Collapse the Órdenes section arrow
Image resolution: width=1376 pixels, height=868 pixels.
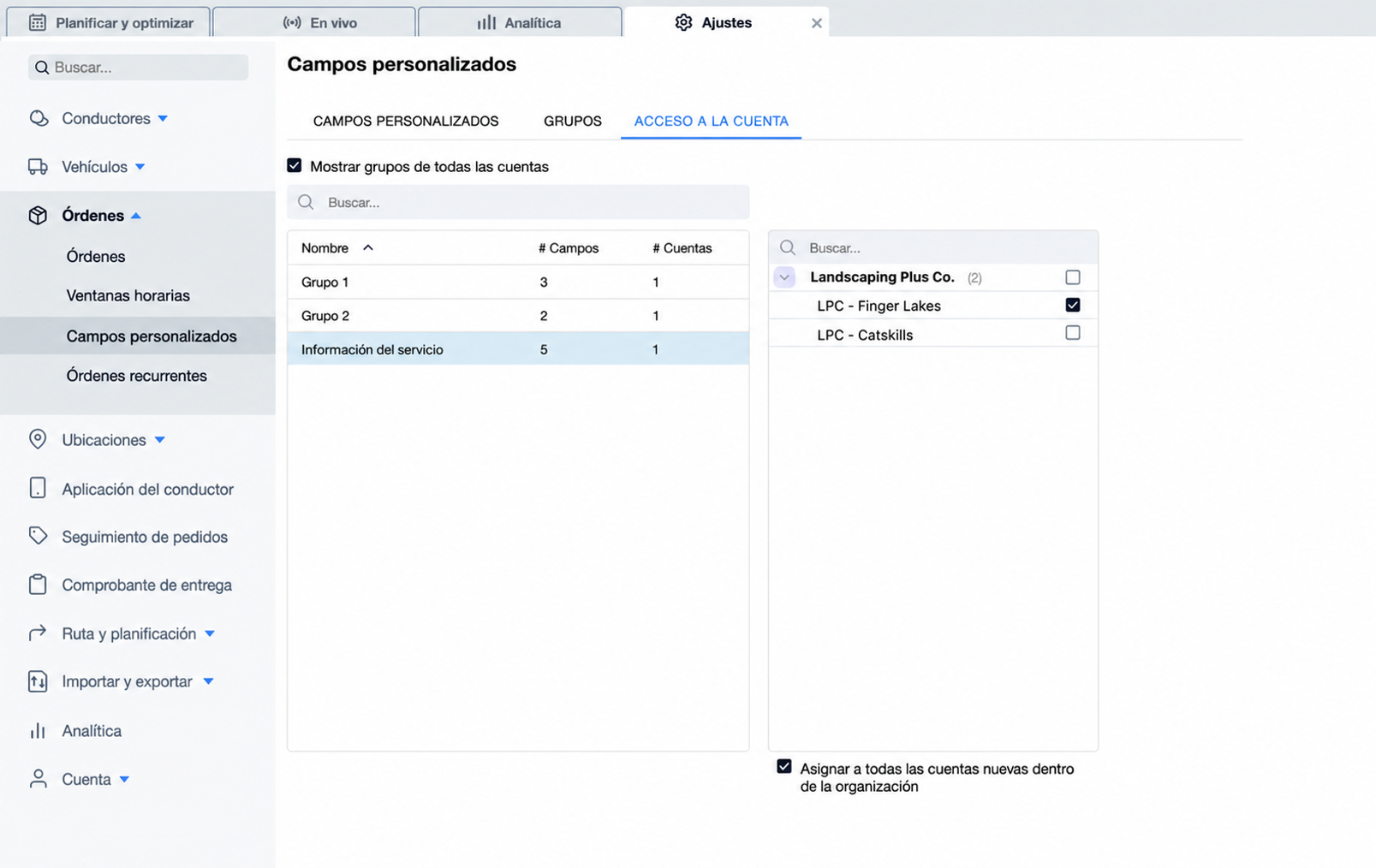136,216
